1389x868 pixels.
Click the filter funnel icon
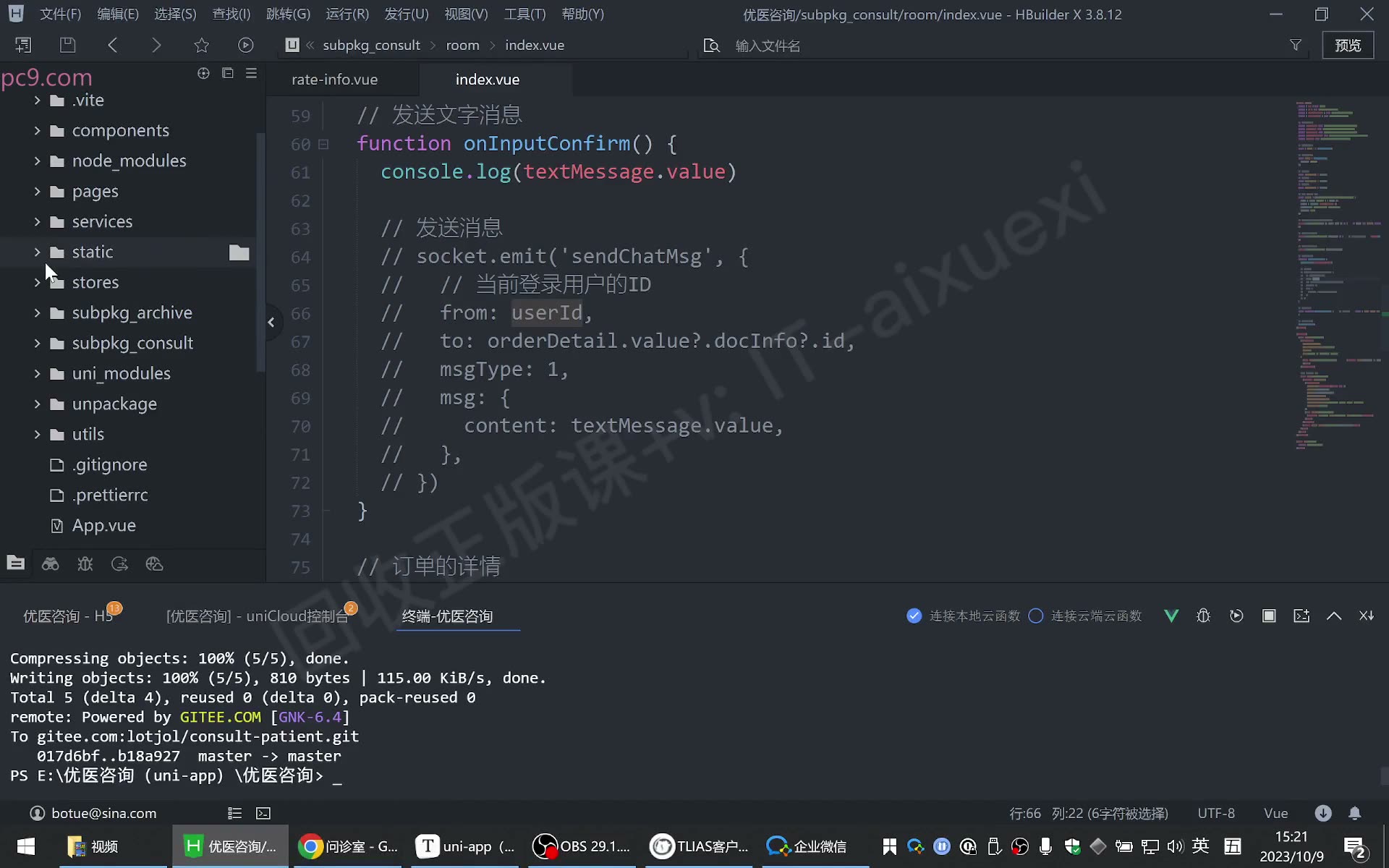pos(1296,45)
